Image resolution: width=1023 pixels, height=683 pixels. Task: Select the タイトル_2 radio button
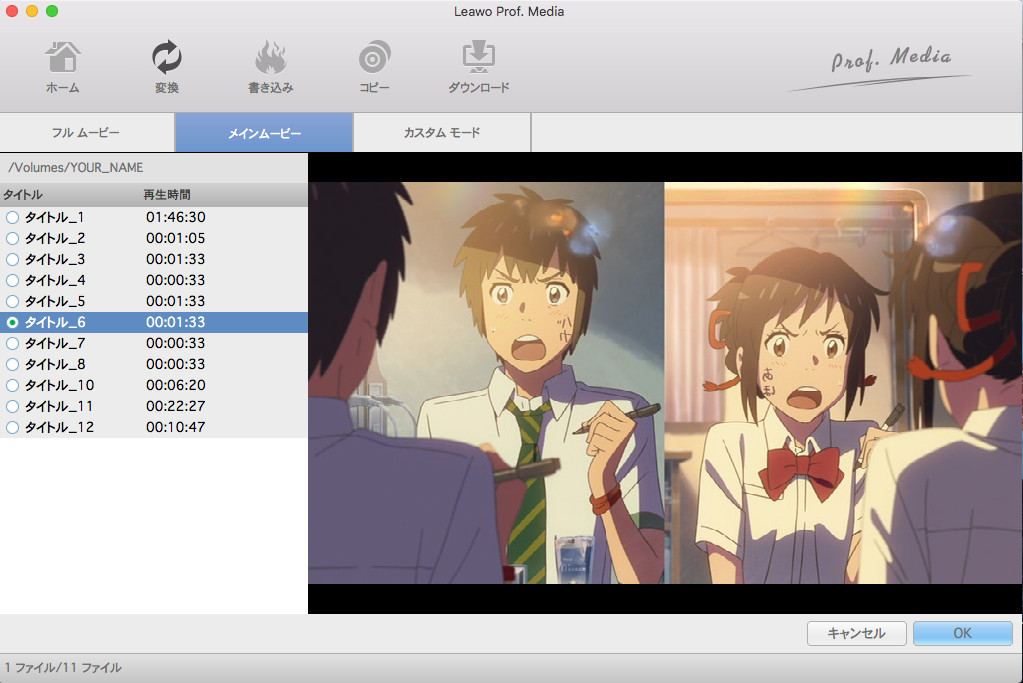click(12, 238)
